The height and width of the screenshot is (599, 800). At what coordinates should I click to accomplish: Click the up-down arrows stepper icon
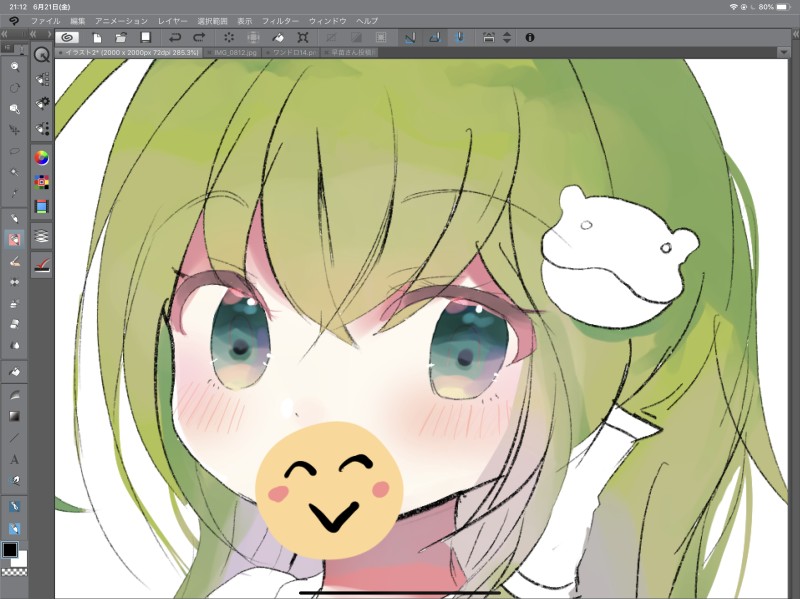tap(507, 37)
